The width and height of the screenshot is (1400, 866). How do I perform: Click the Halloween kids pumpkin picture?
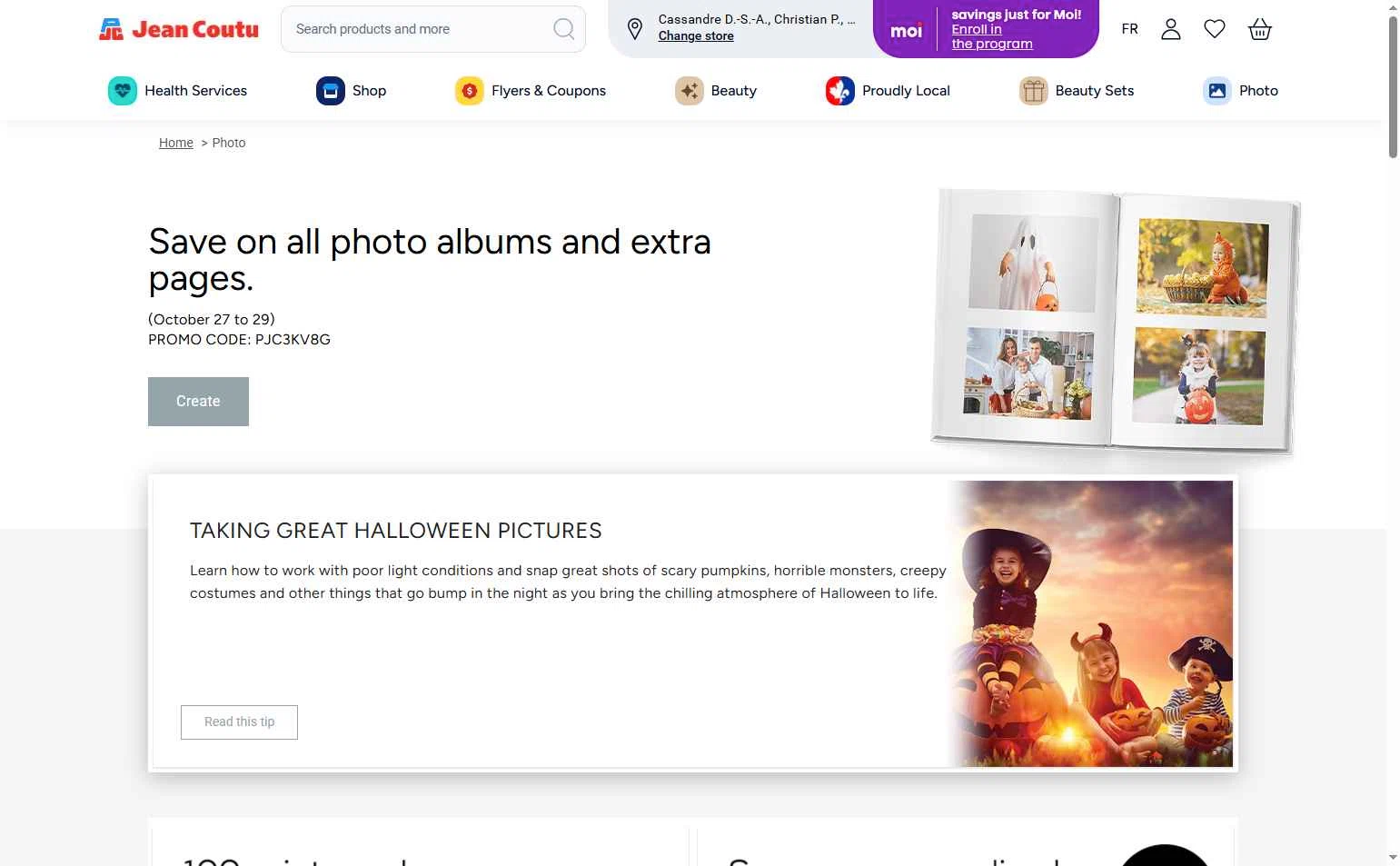coord(1090,623)
